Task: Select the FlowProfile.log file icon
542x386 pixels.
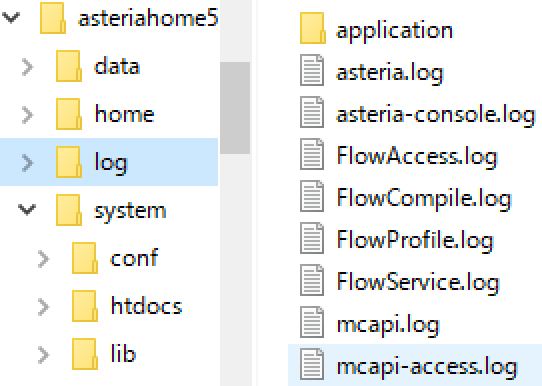Action: point(312,238)
